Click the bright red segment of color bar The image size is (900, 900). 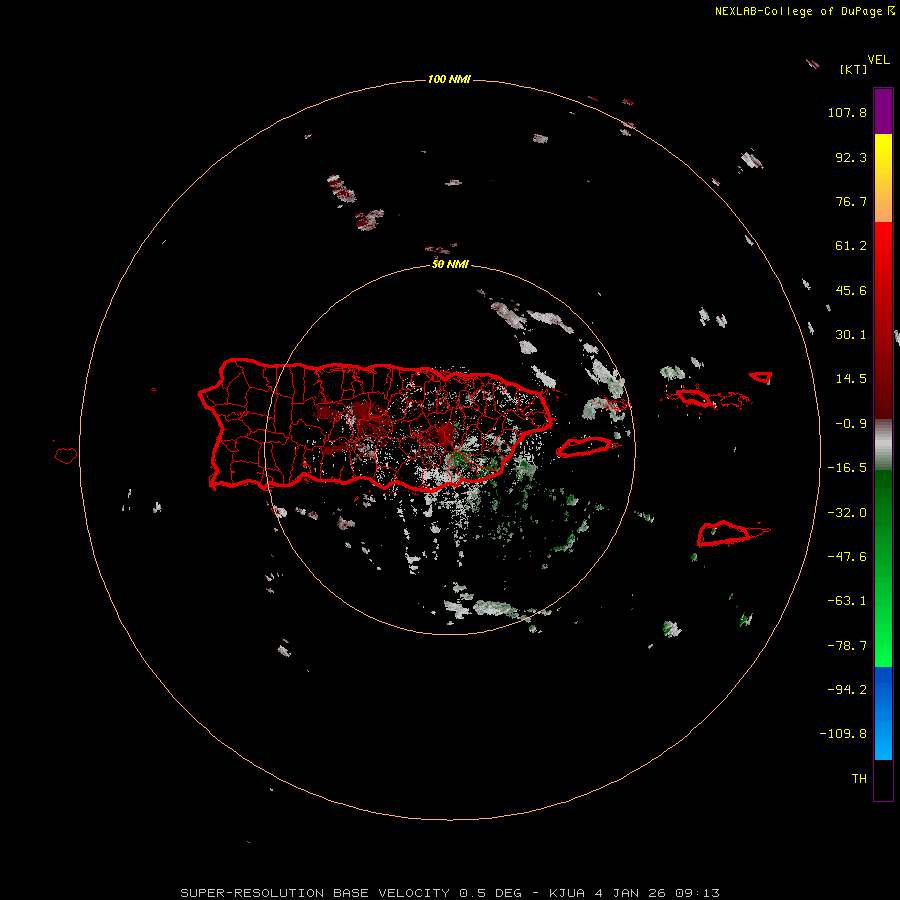tap(883, 253)
